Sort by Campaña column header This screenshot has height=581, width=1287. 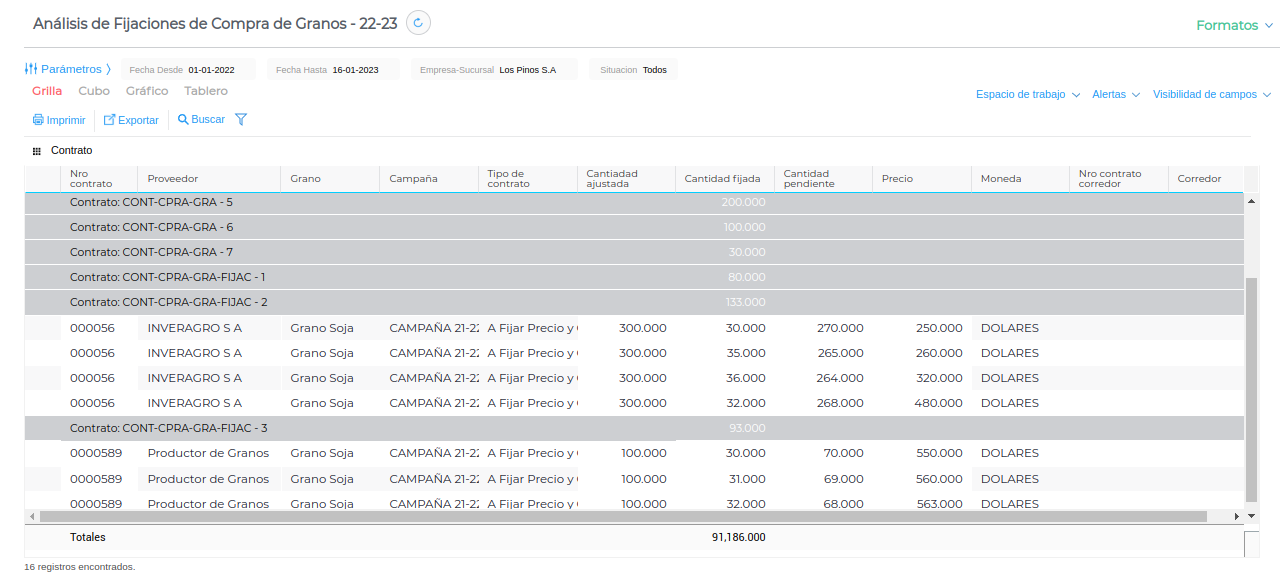pos(430,179)
